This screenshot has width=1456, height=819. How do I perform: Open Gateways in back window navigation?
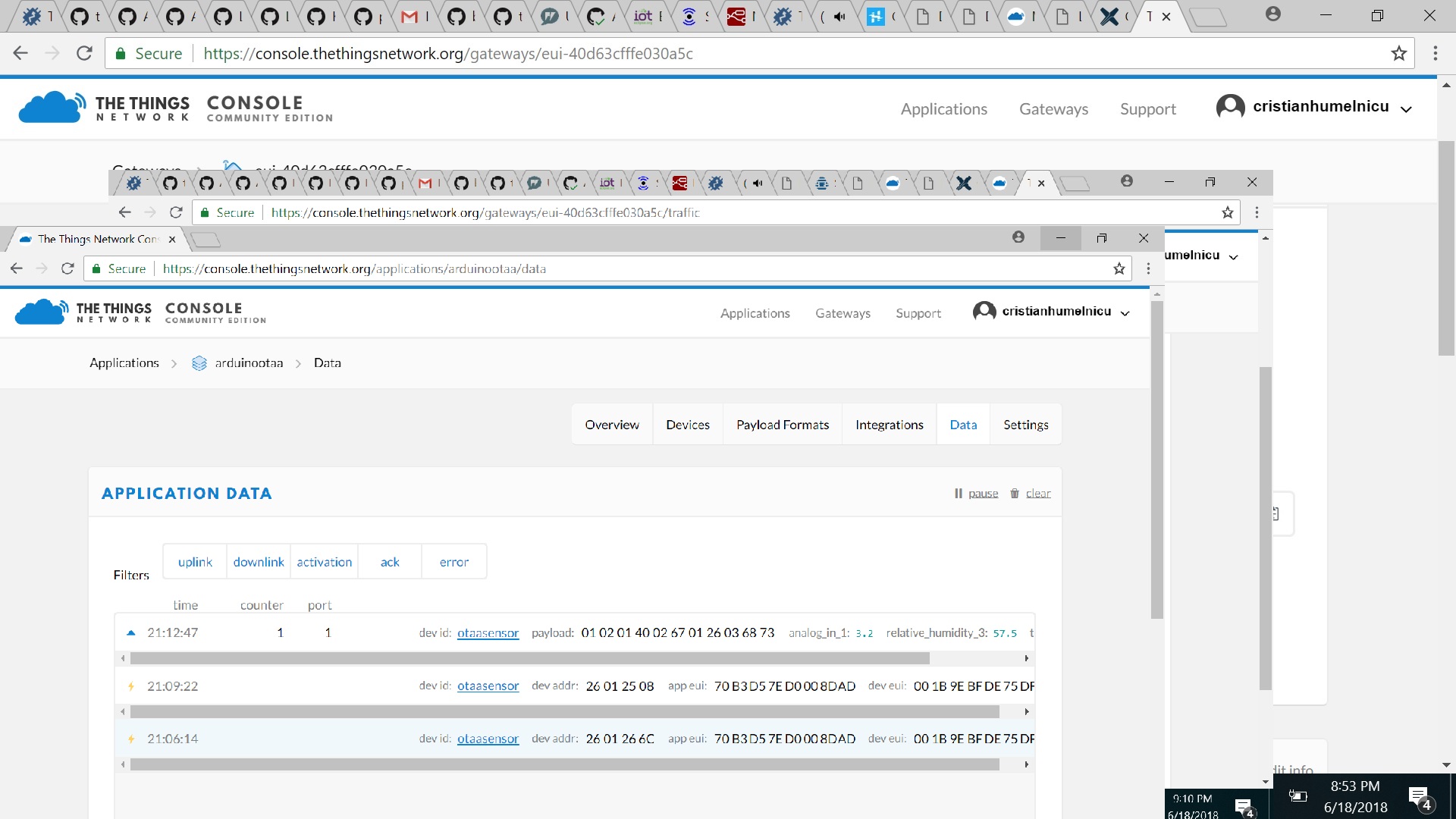click(x=1053, y=109)
